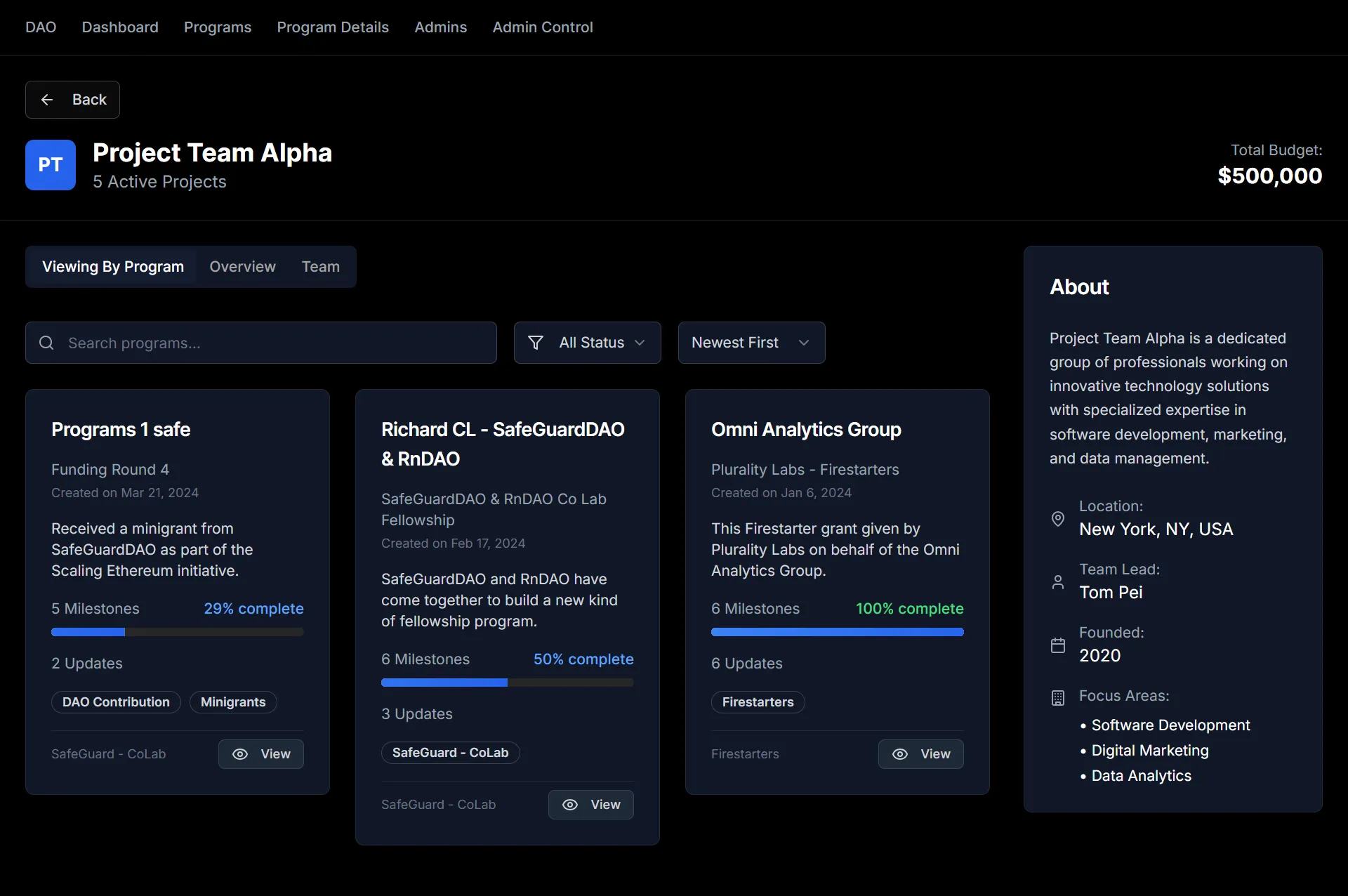
Task: Open the All Status filter dropdown
Action: pos(587,343)
